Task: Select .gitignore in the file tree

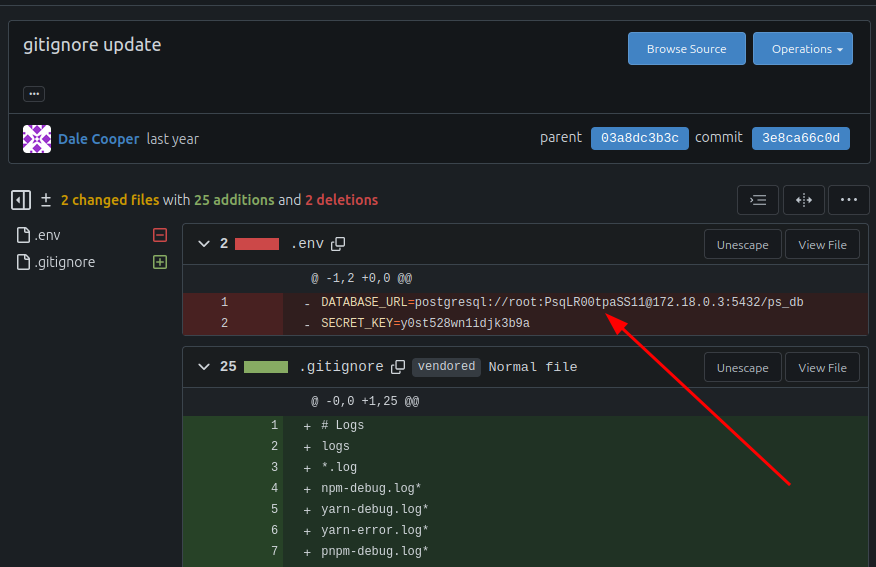Action: pyautogui.click(x=64, y=262)
